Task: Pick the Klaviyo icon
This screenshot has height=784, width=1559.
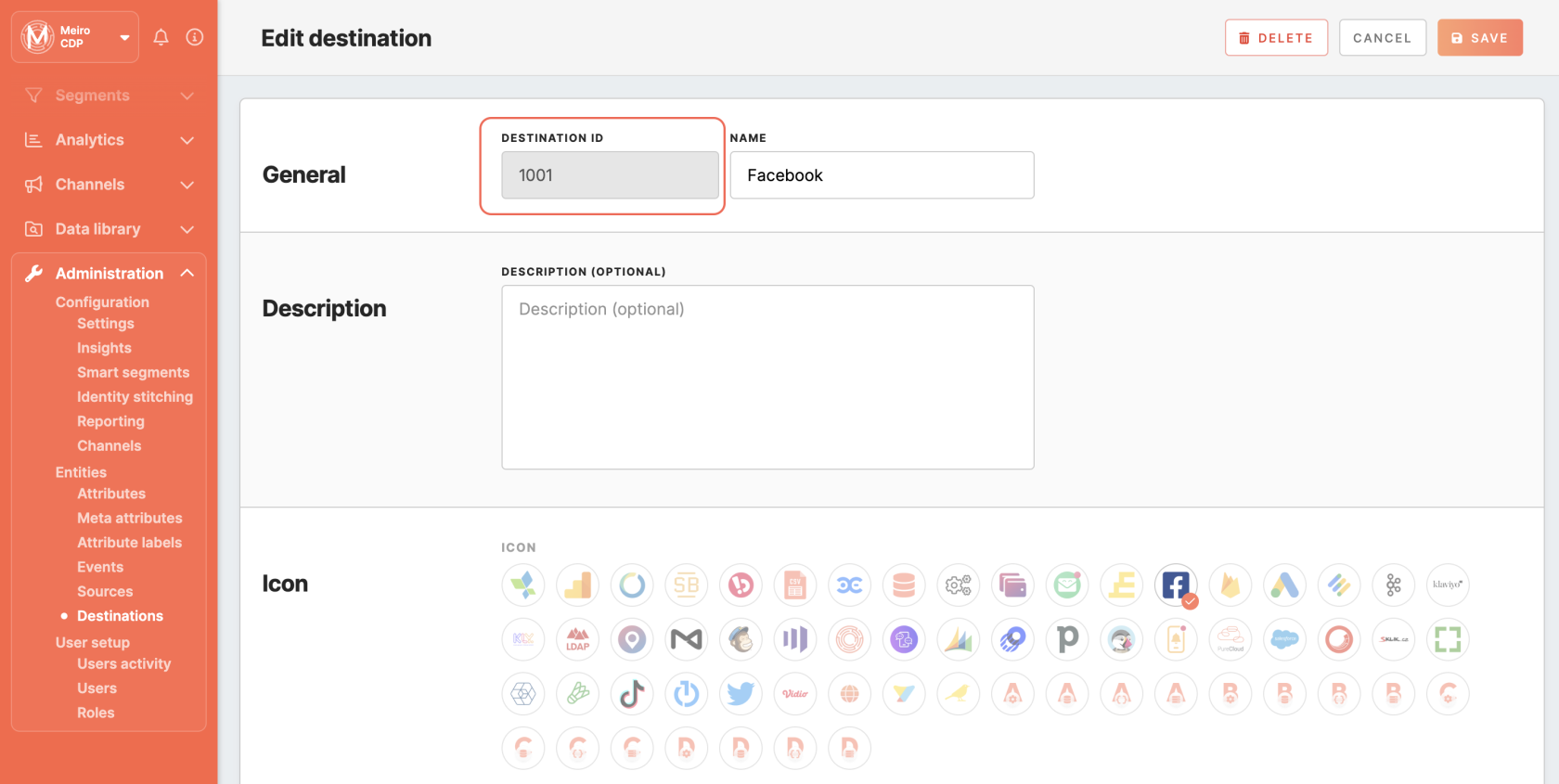Action: (x=1447, y=585)
